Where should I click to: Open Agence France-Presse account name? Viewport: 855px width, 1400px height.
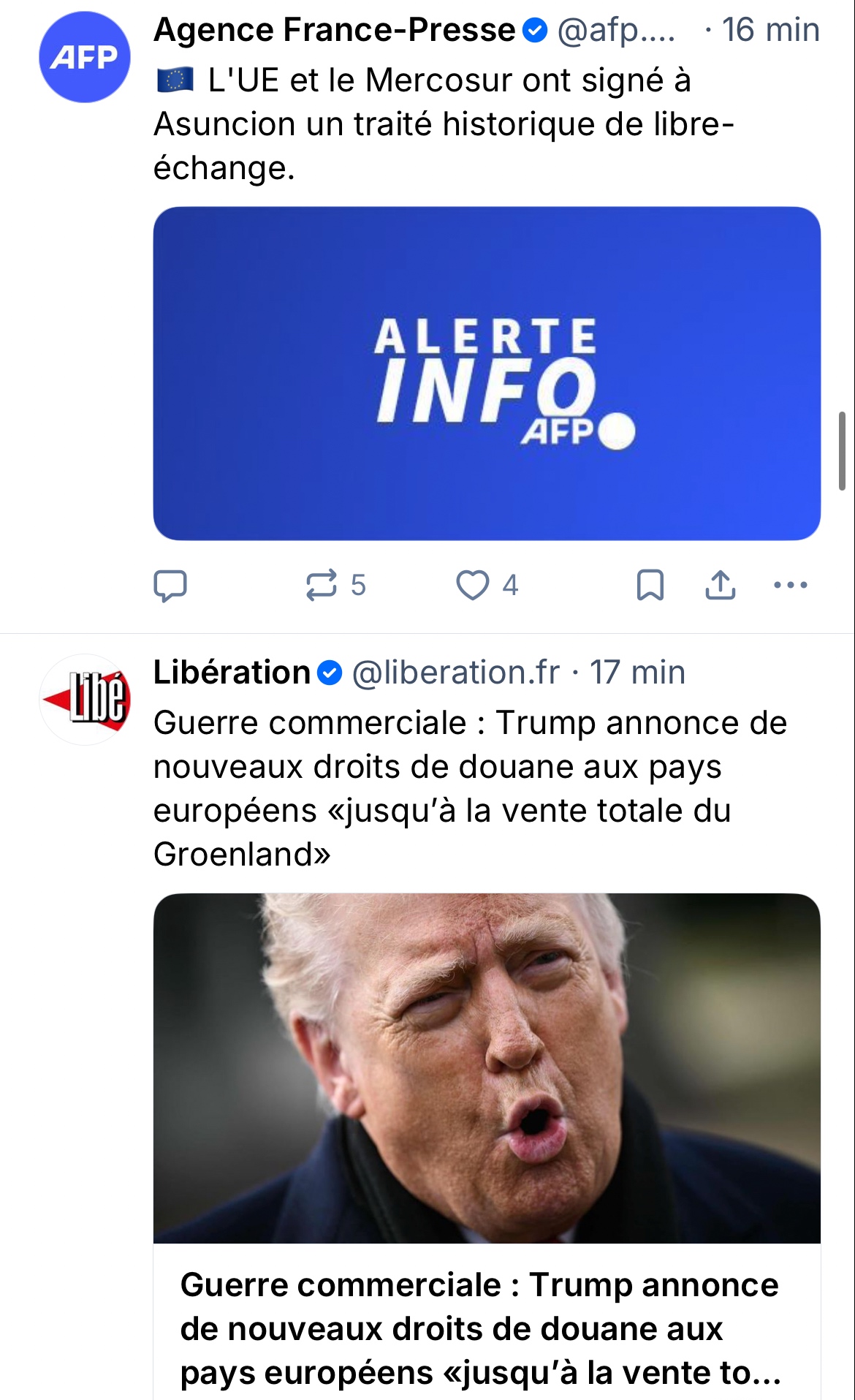(x=335, y=30)
